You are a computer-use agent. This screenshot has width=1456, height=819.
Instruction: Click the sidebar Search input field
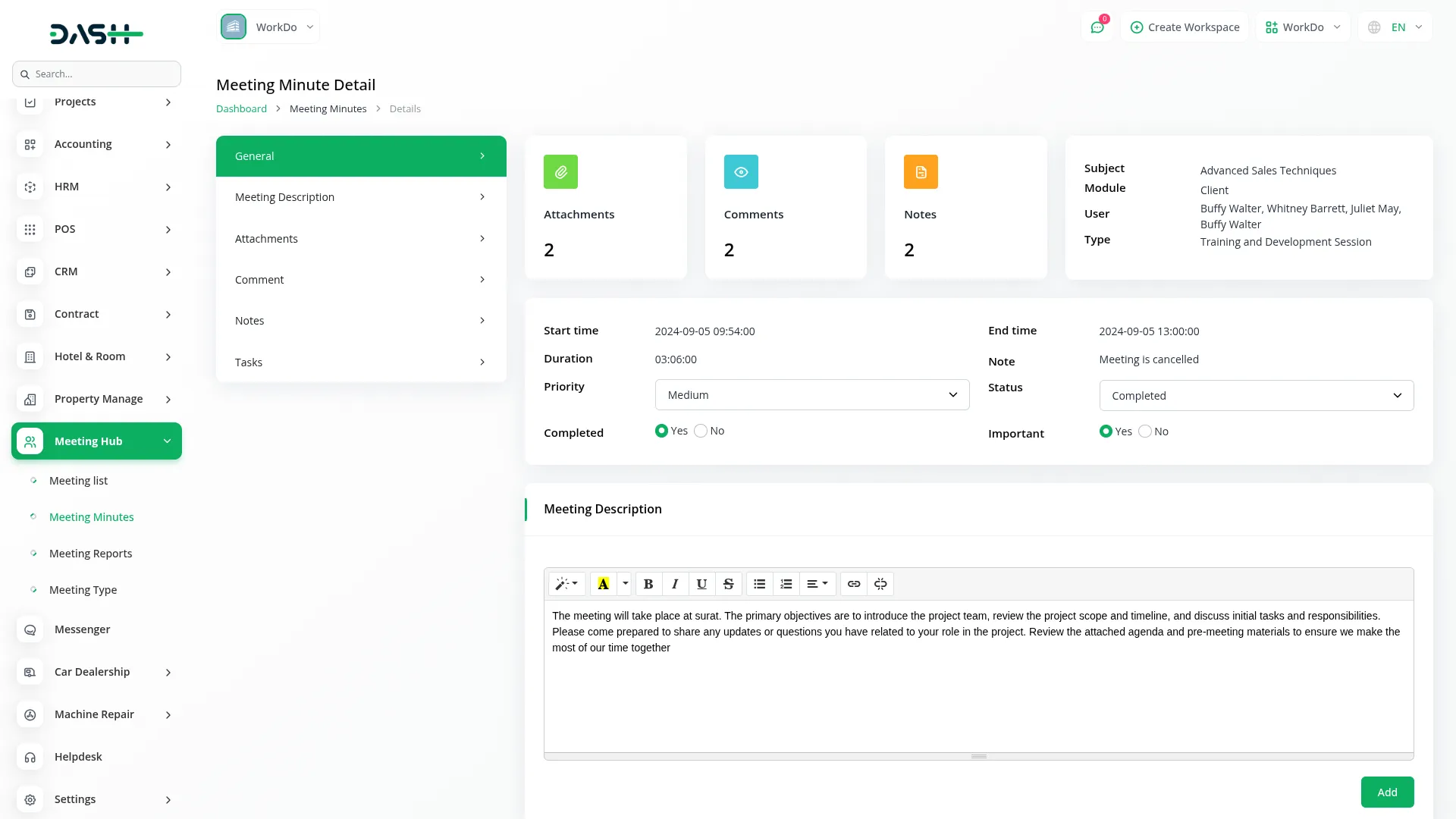point(102,74)
